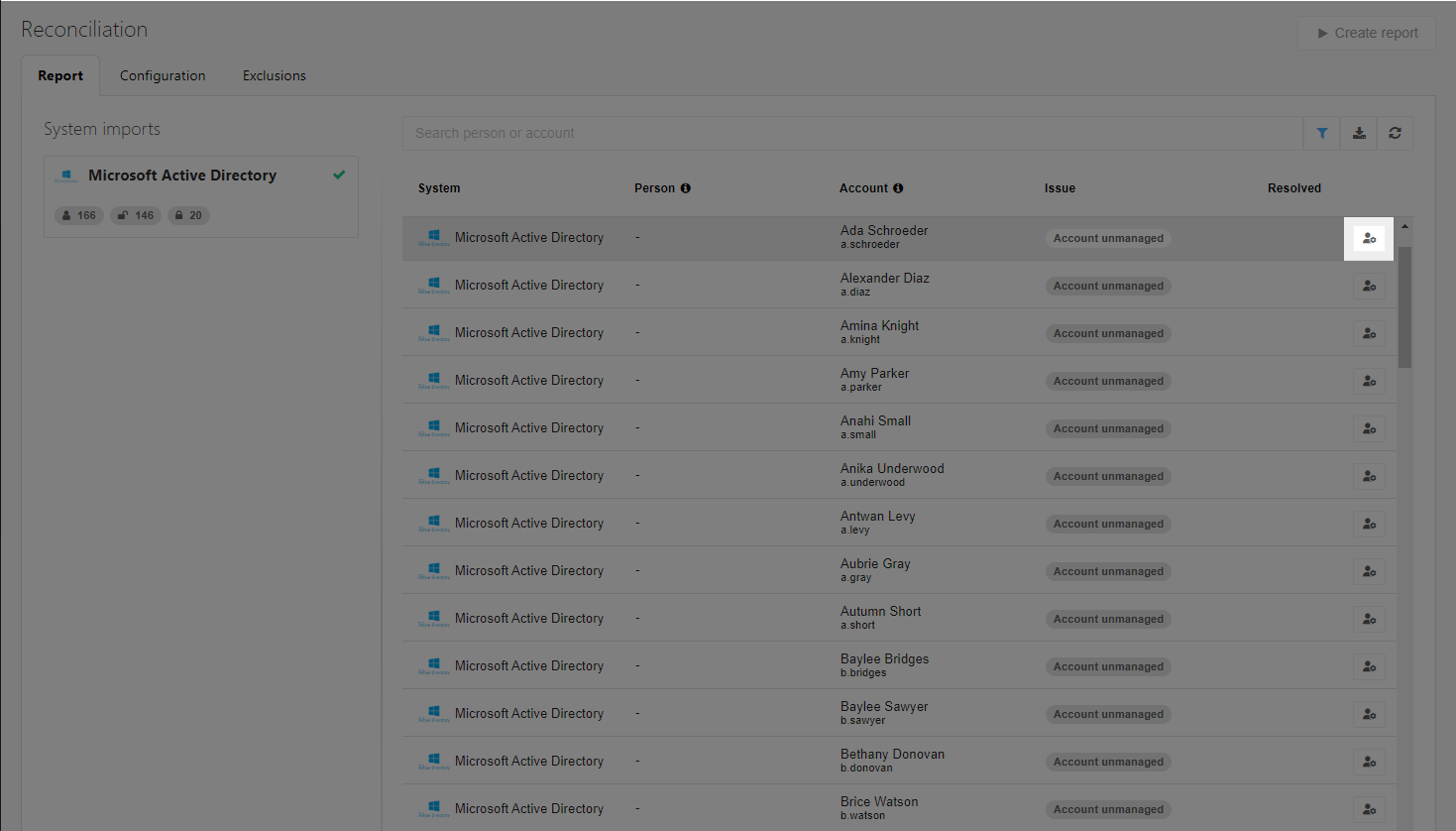Viewport: 1456px width, 831px height.
Task: Sort by the Issue column header
Action: [1060, 188]
